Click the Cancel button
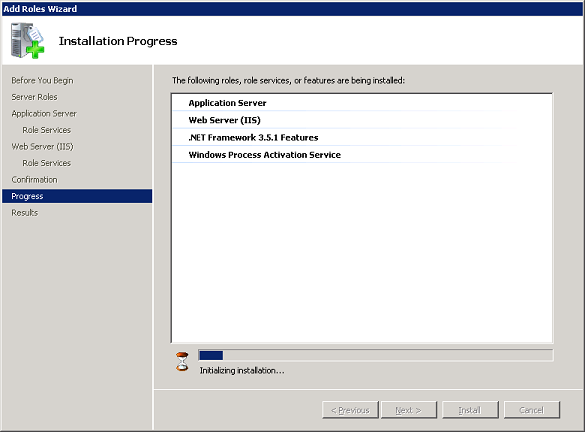The width and height of the screenshot is (585, 432). [531, 410]
